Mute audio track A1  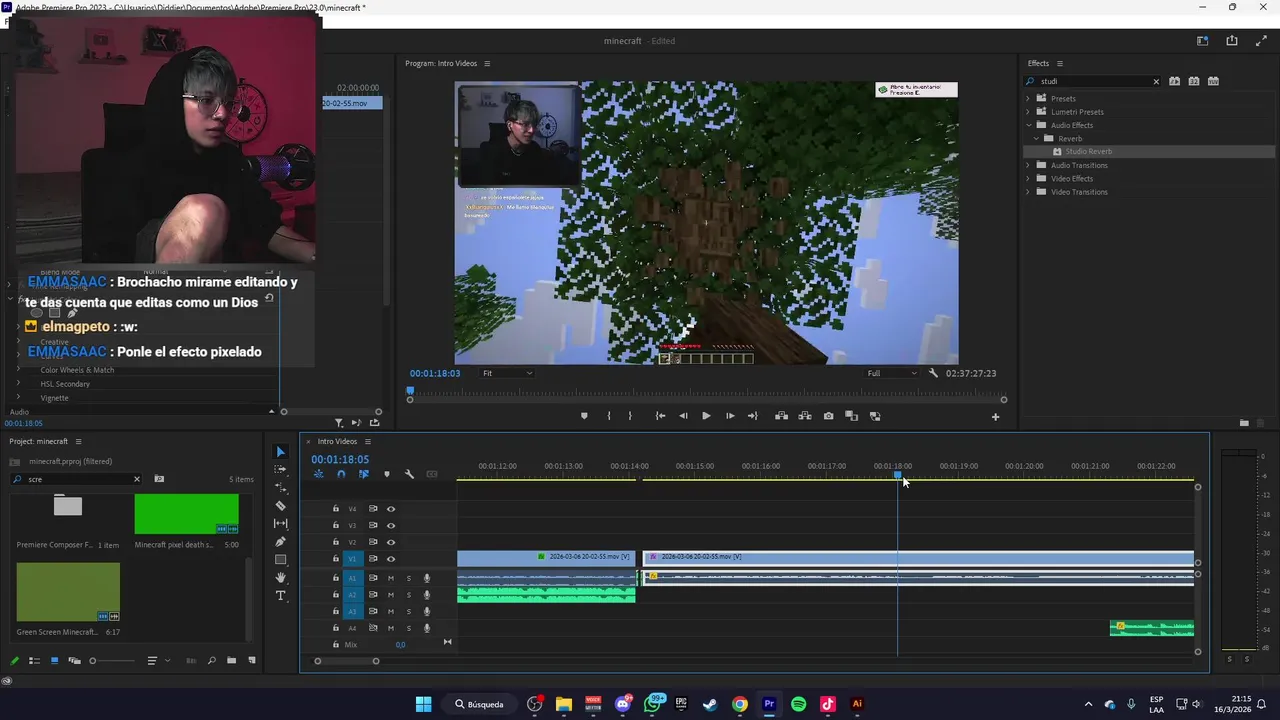point(391,578)
